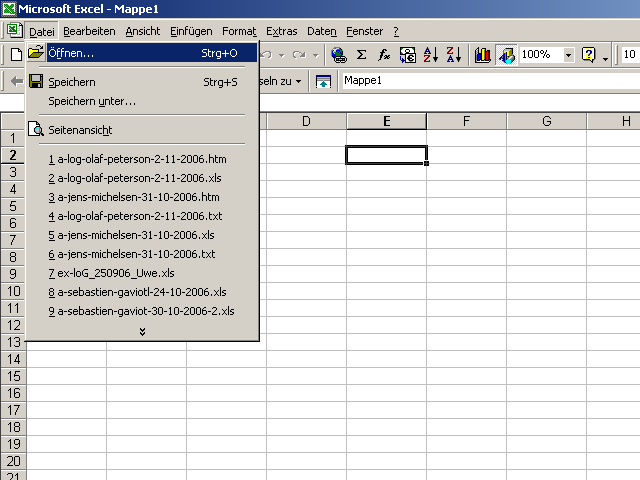Open the Ansicht menu

(x=143, y=31)
